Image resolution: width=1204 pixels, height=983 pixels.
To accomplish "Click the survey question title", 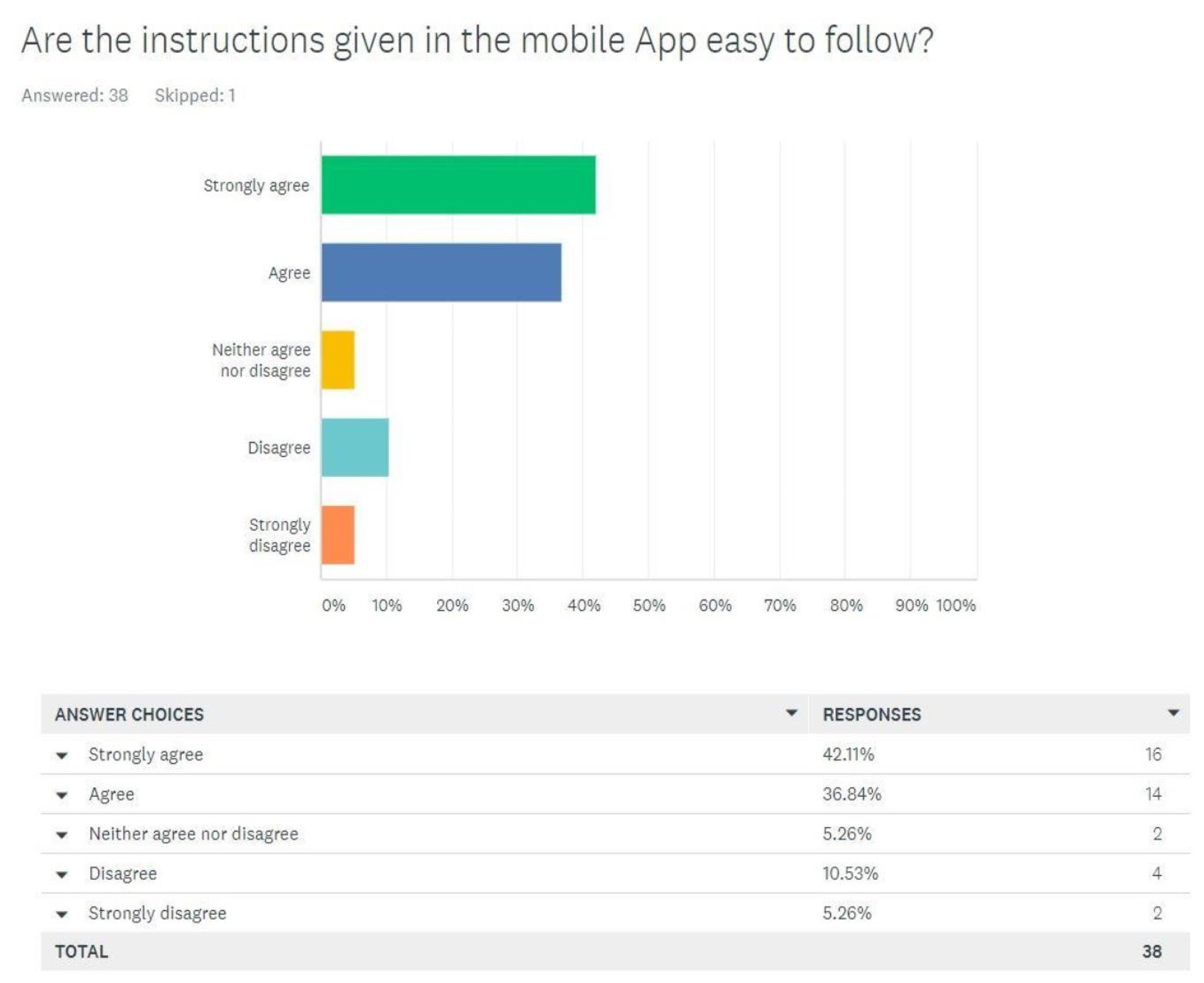I will tap(477, 41).
